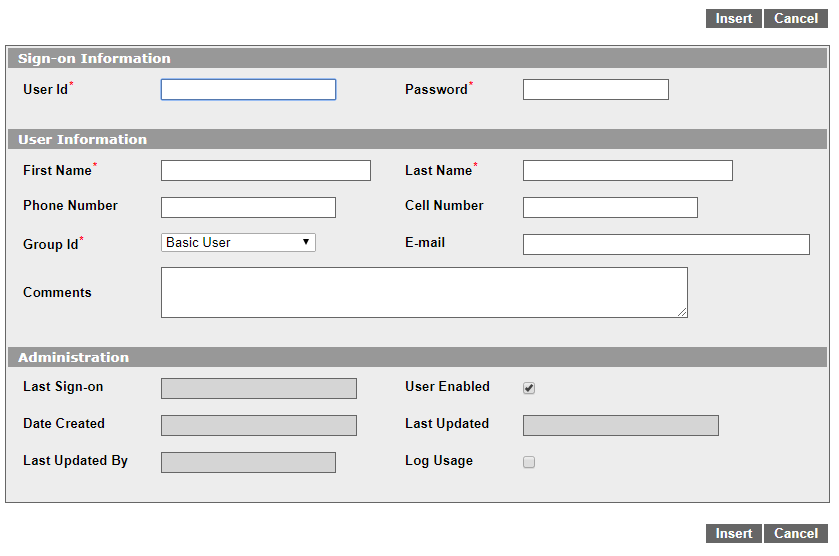Viewport: 839px width, 556px height.
Task: Click the User Information section header
Action: point(417,139)
